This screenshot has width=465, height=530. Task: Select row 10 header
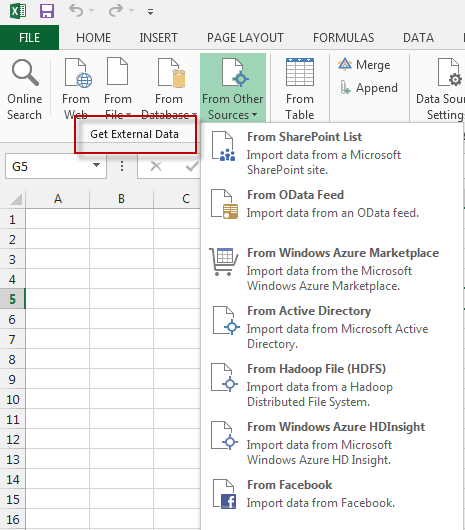click(13, 400)
